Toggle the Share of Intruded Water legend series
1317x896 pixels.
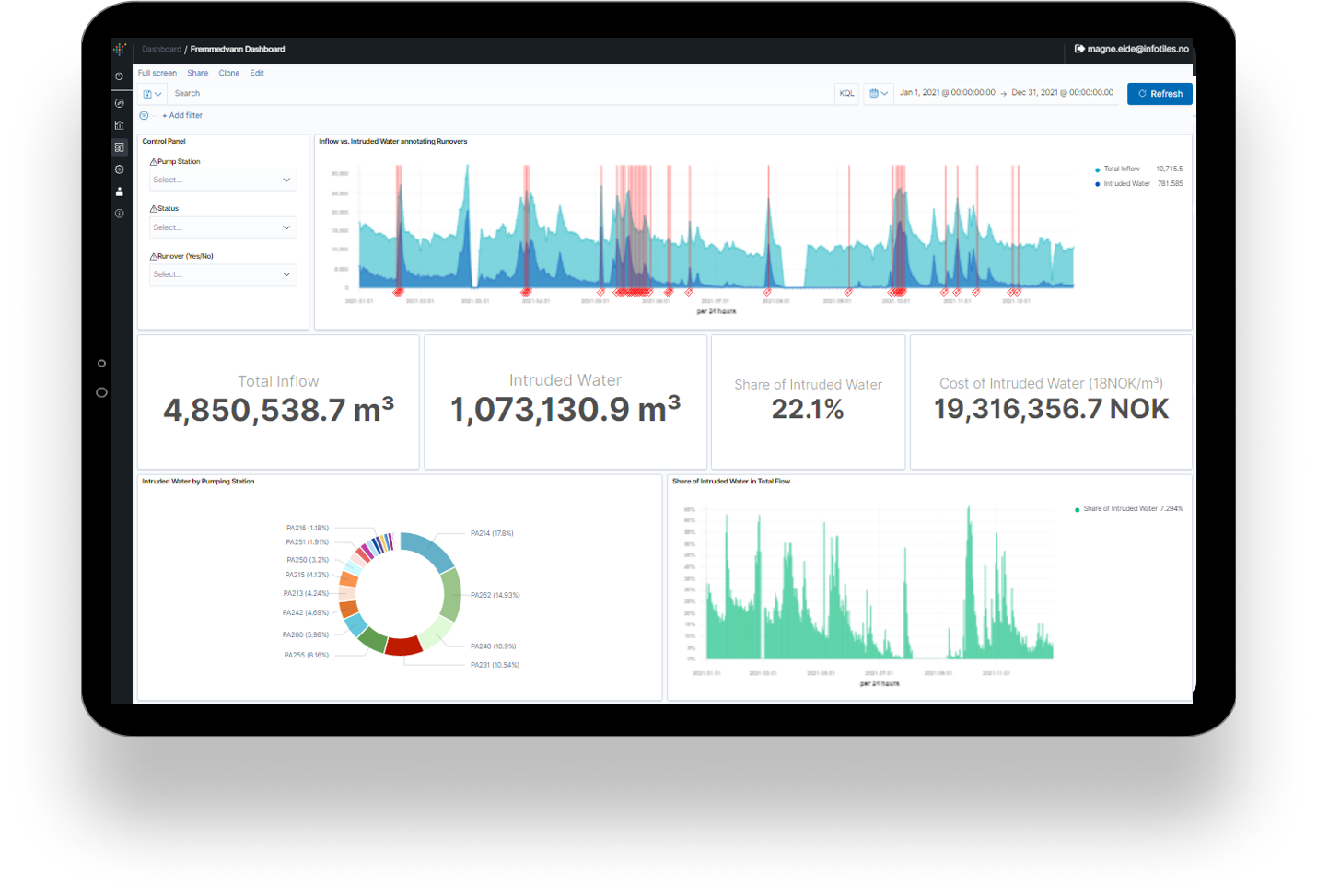[x=1120, y=508]
